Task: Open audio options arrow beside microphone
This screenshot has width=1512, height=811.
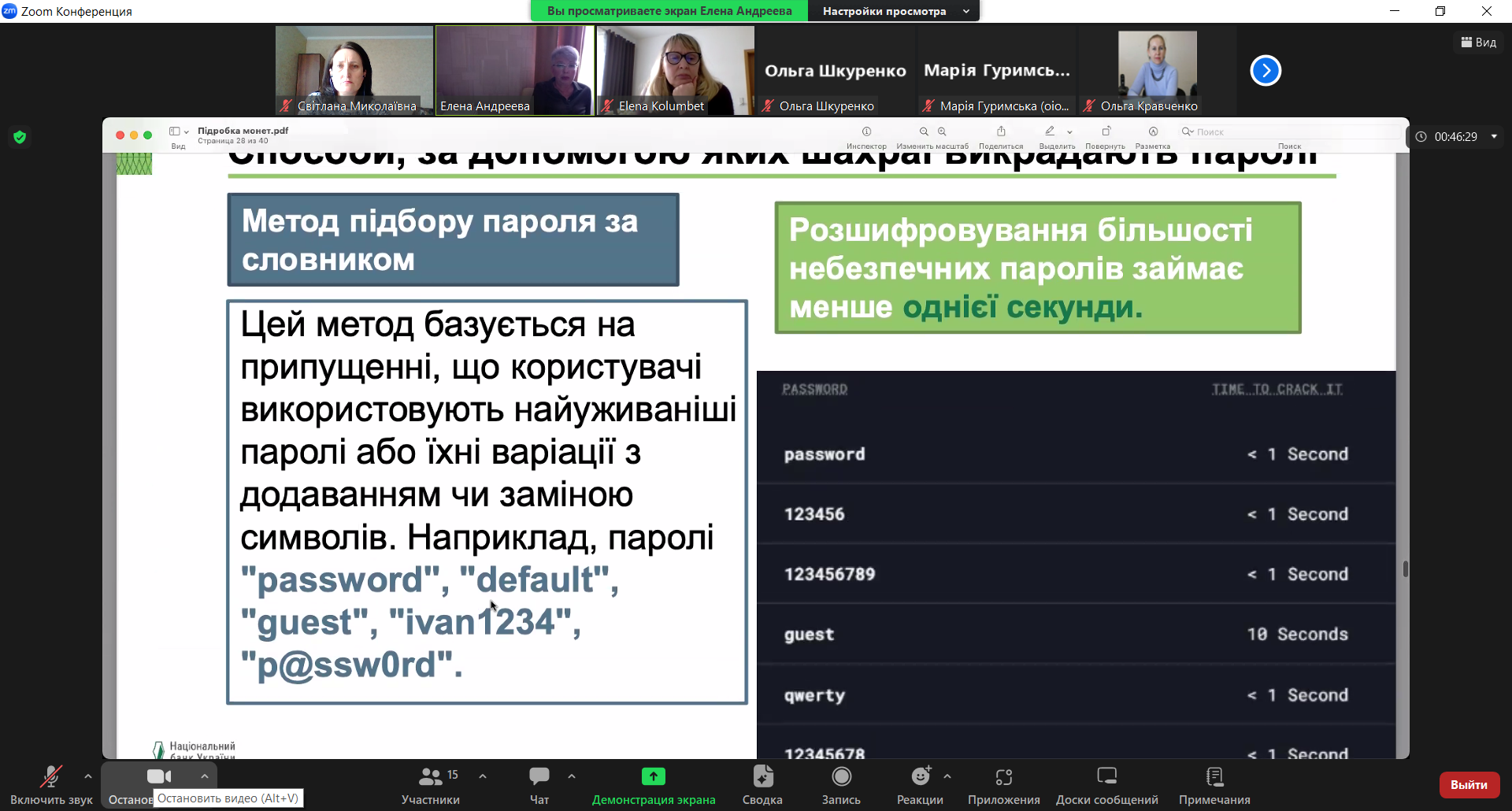Action: pos(88,776)
